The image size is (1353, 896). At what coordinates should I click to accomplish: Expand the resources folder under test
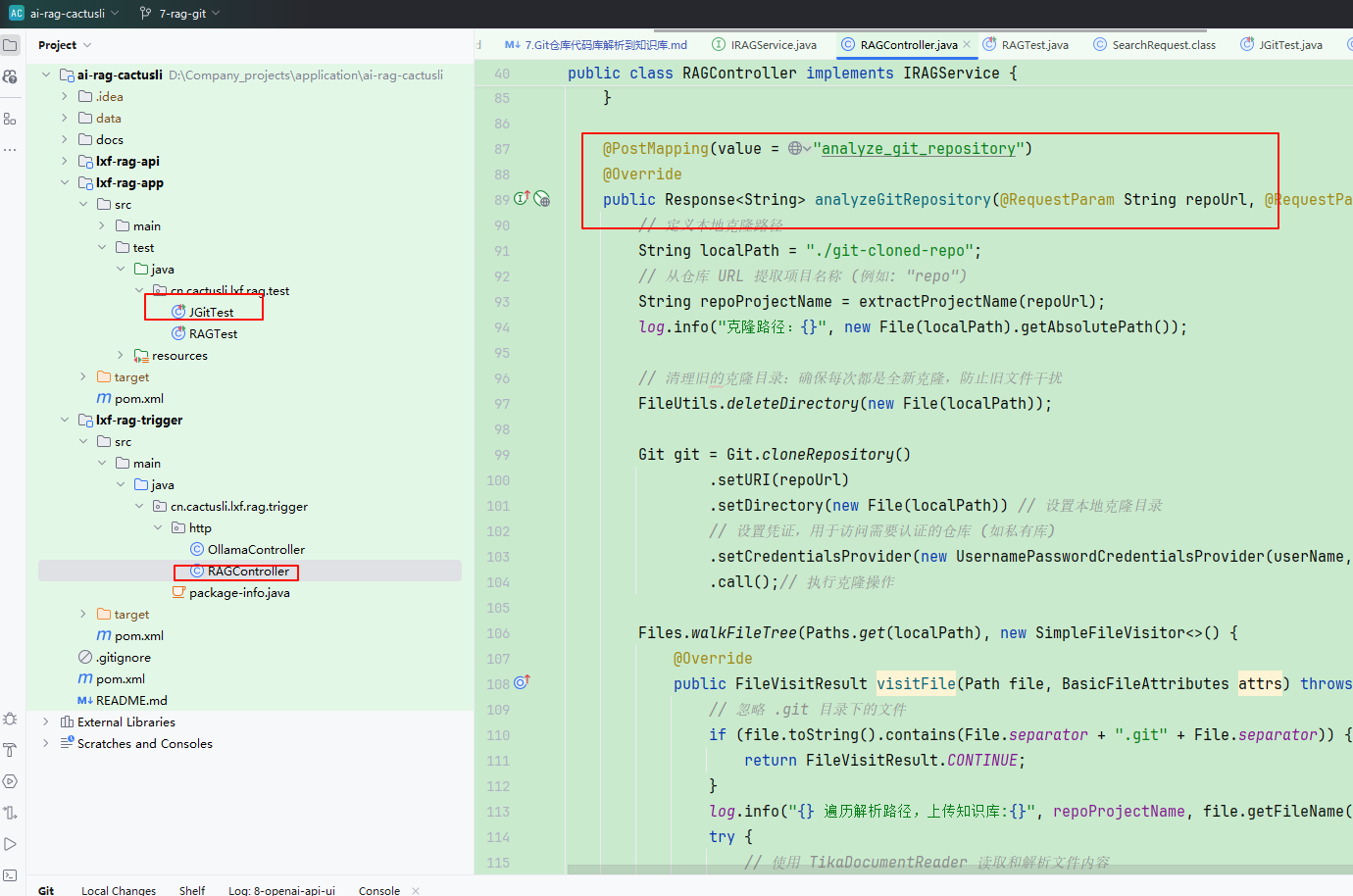121,355
